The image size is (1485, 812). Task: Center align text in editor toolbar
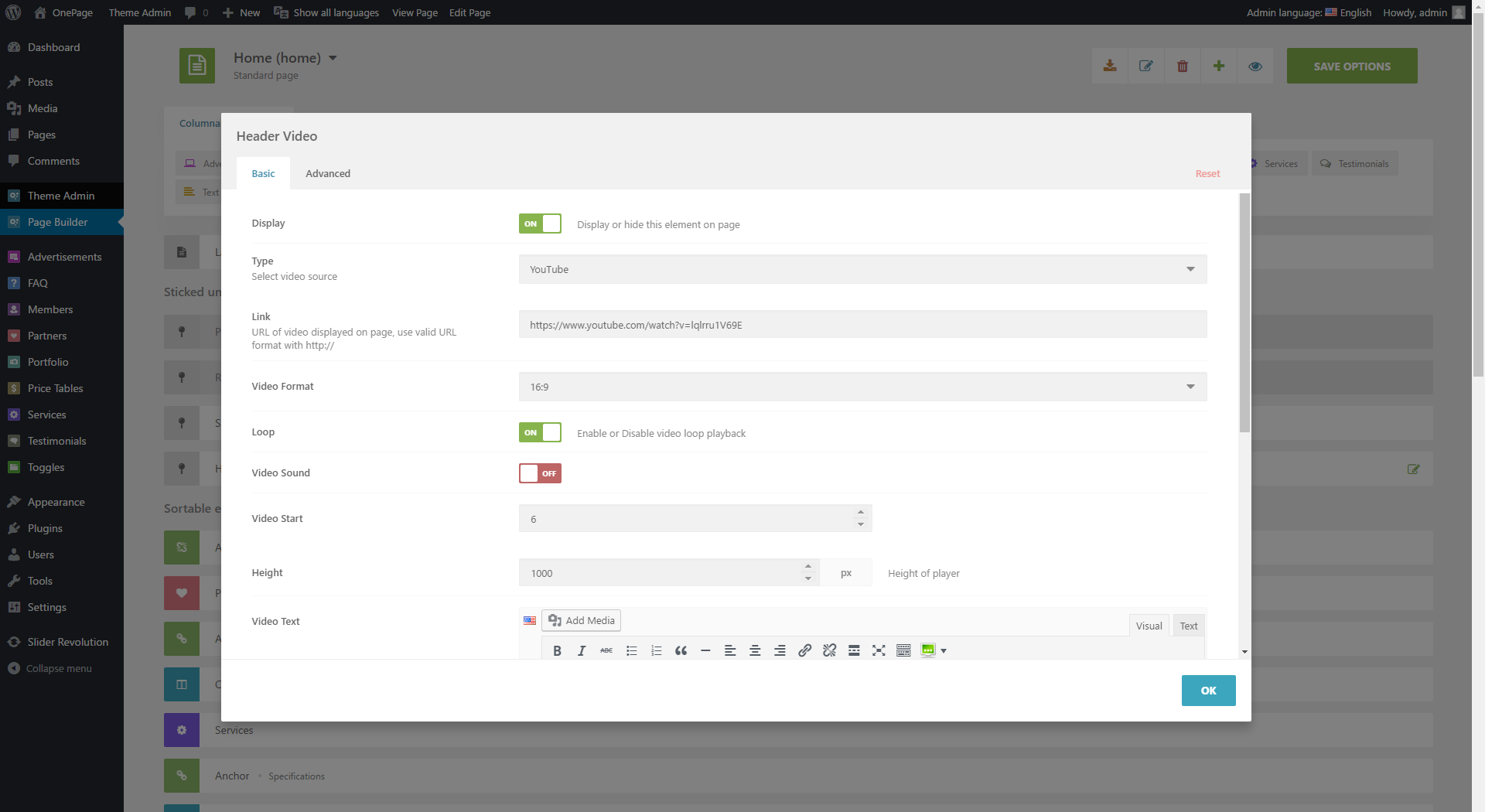pos(755,650)
